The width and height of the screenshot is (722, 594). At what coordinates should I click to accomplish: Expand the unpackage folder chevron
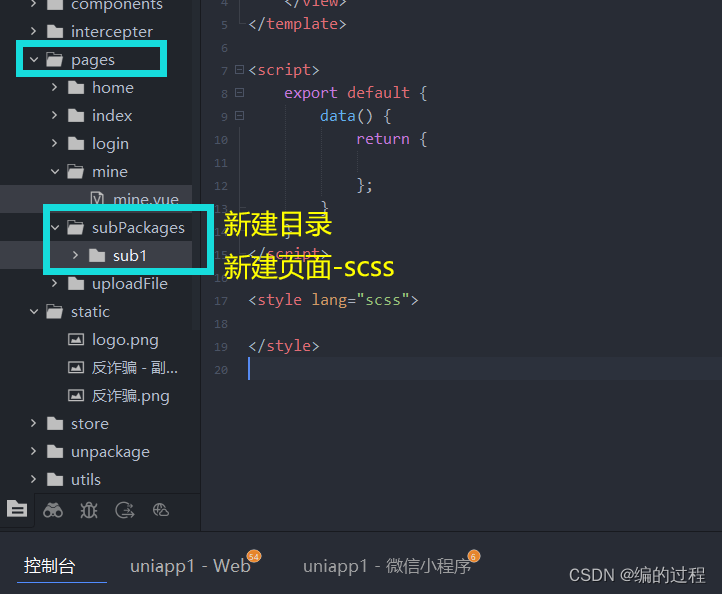pyautogui.click(x=33, y=451)
